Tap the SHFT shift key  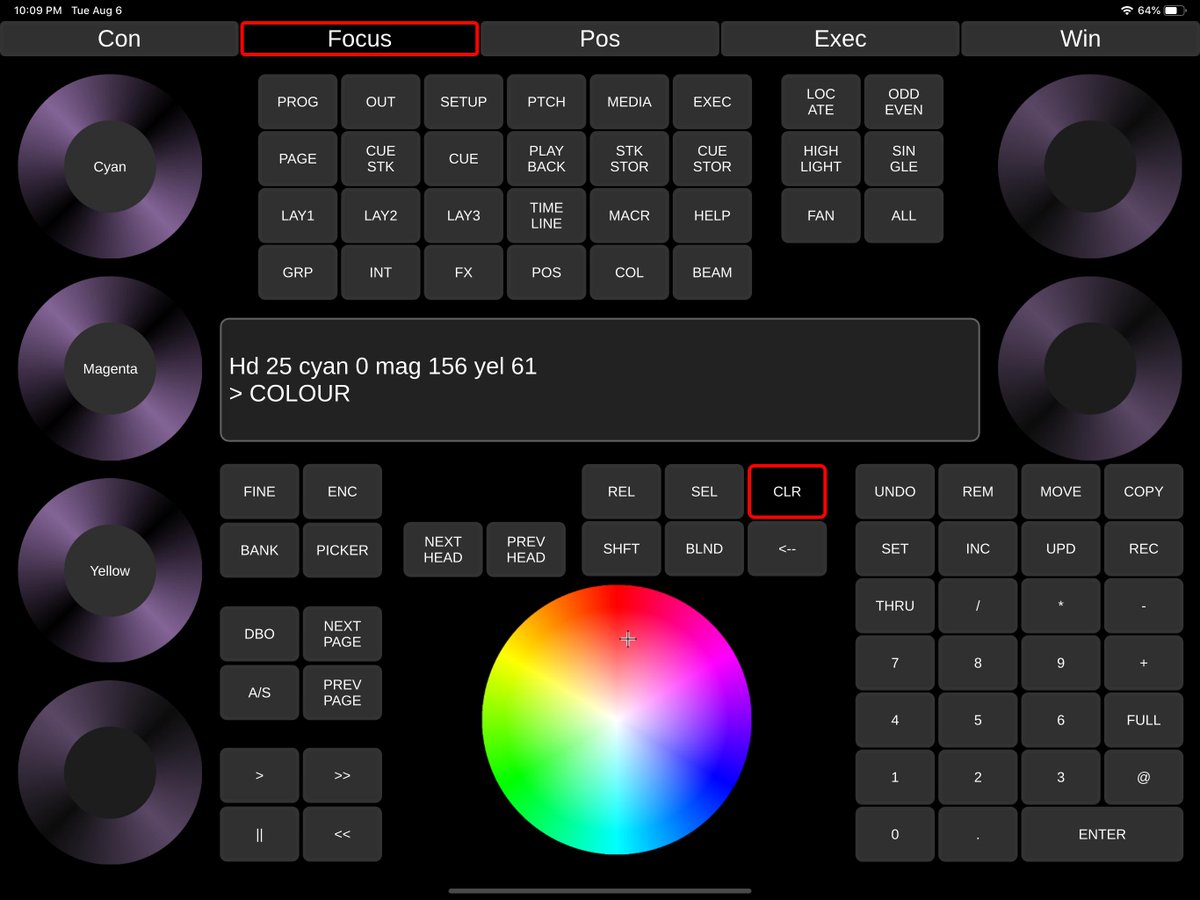coord(622,549)
